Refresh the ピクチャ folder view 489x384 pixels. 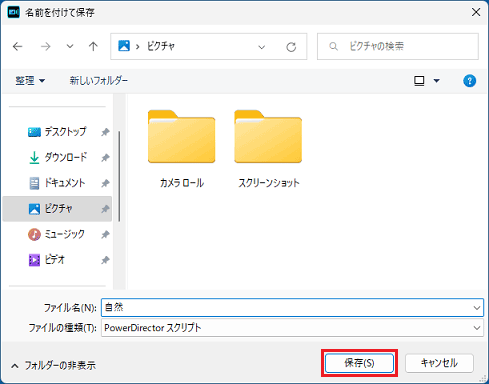click(x=291, y=47)
